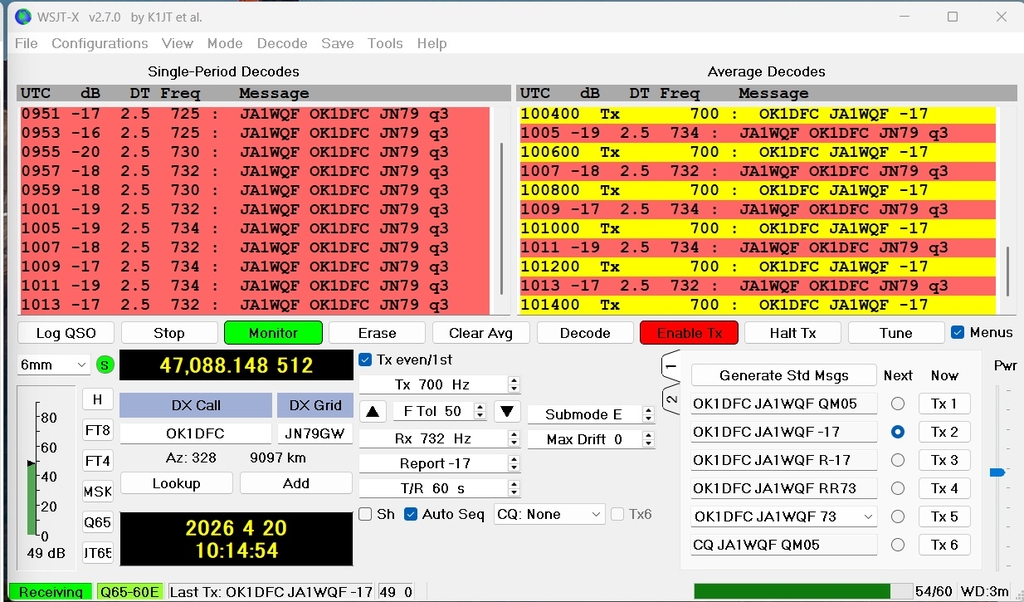Open the Tools menu
The height and width of the screenshot is (602, 1024).
click(385, 43)
